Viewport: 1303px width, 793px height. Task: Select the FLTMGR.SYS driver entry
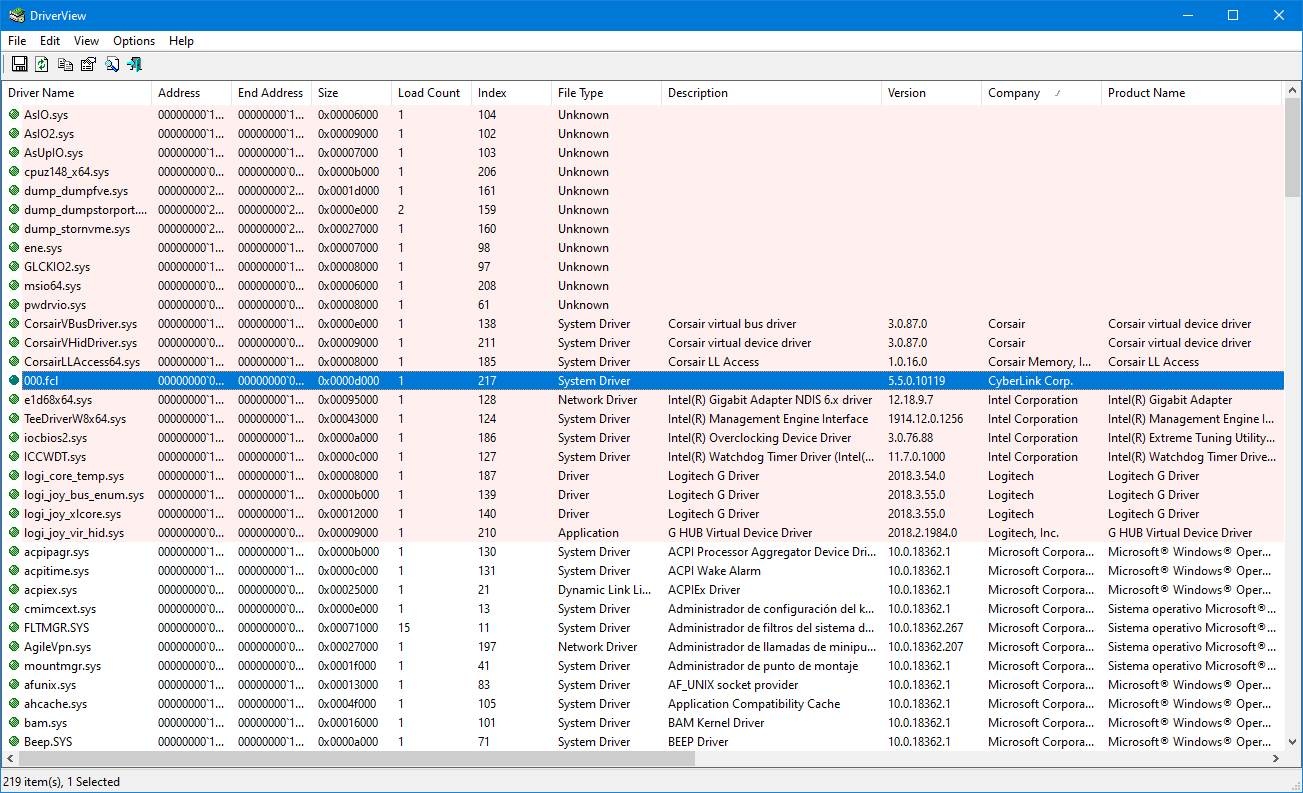(56, 628)
